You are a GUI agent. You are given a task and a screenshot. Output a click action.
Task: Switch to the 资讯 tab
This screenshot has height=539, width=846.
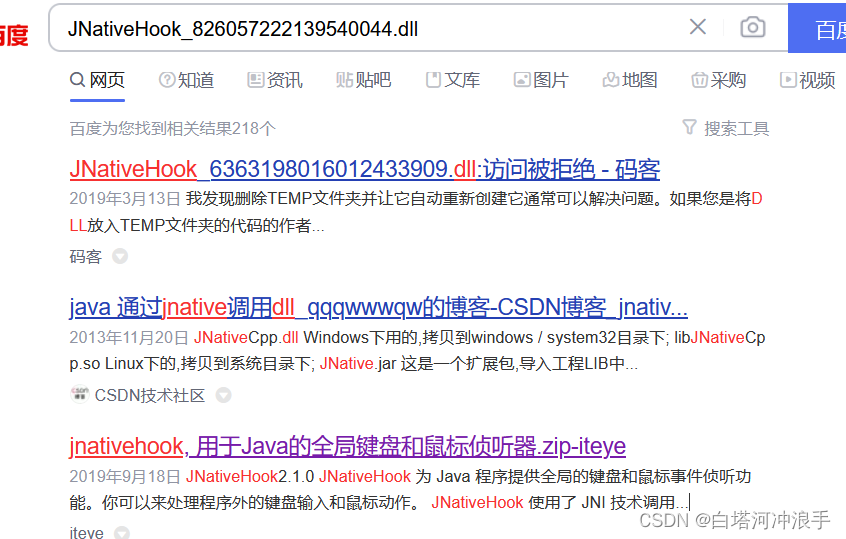pos(275,80)
